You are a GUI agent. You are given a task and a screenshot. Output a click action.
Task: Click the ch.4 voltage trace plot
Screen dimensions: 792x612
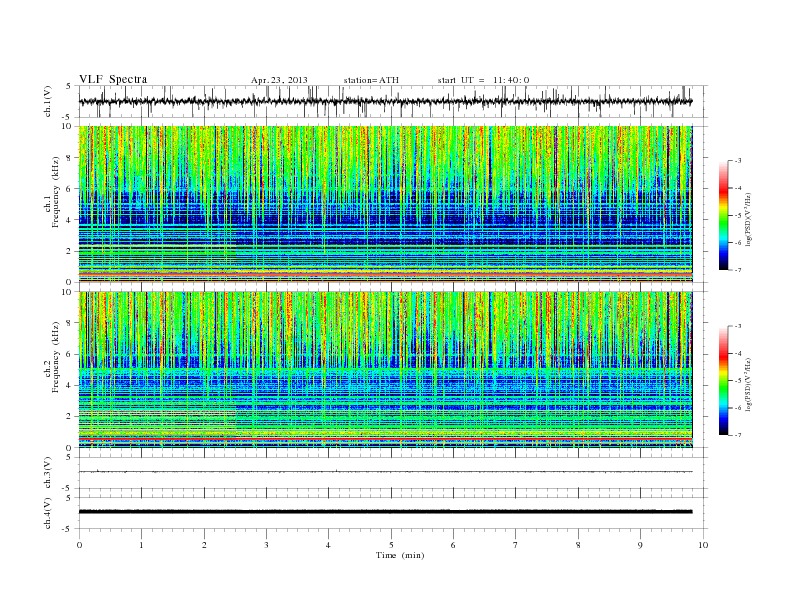pos(393,513)
